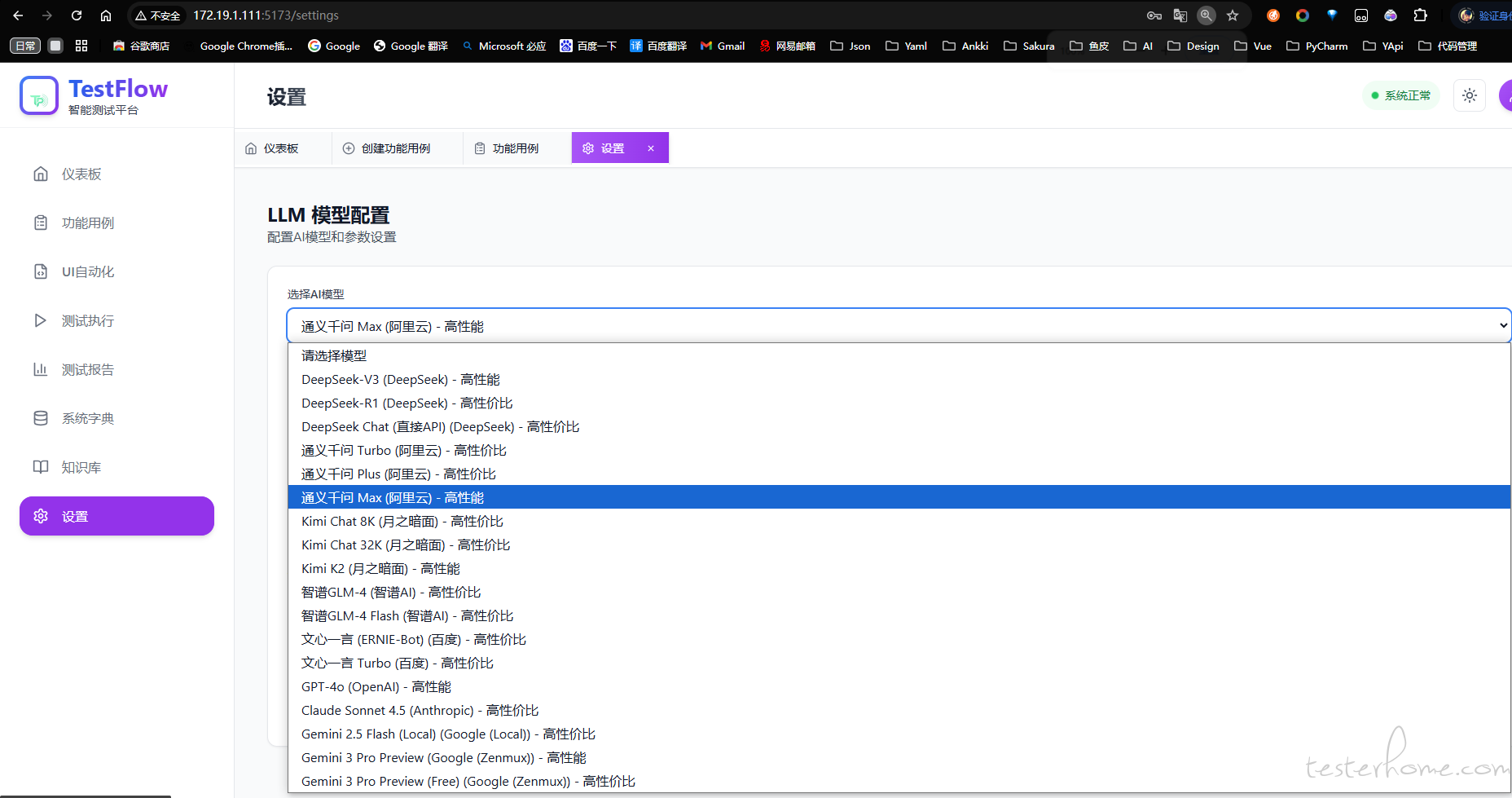Open UI自动化 from sidebar
1512x798 pixels.
[87, 272]
